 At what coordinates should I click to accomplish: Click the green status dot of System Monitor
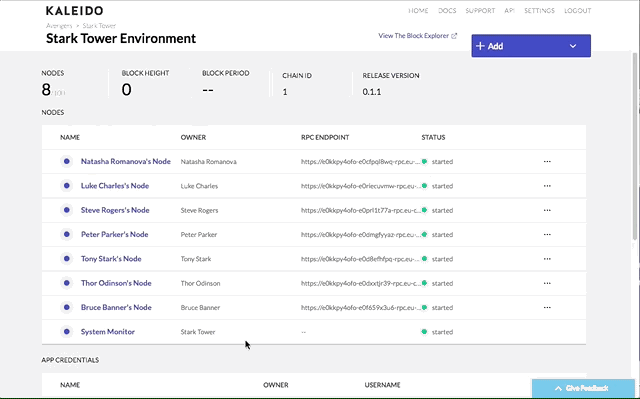(424, 332)
